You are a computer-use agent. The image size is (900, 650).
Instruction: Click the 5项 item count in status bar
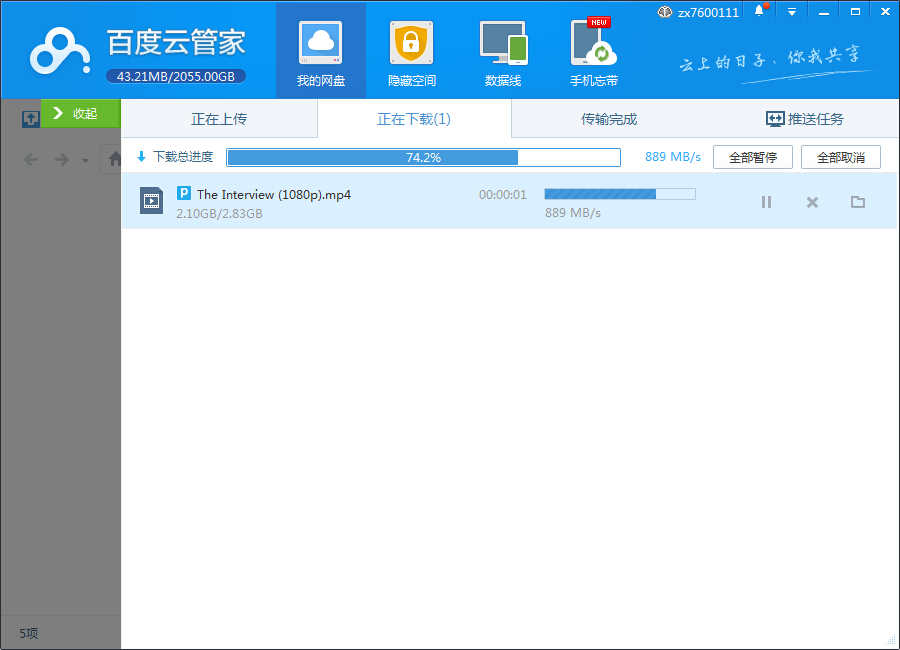point(29,633)
